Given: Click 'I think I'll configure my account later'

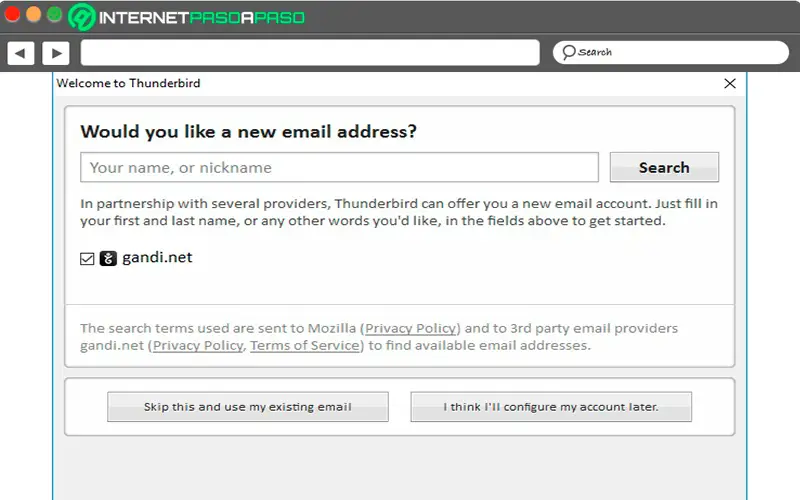Looking at the screenshot, I should 551,407.
